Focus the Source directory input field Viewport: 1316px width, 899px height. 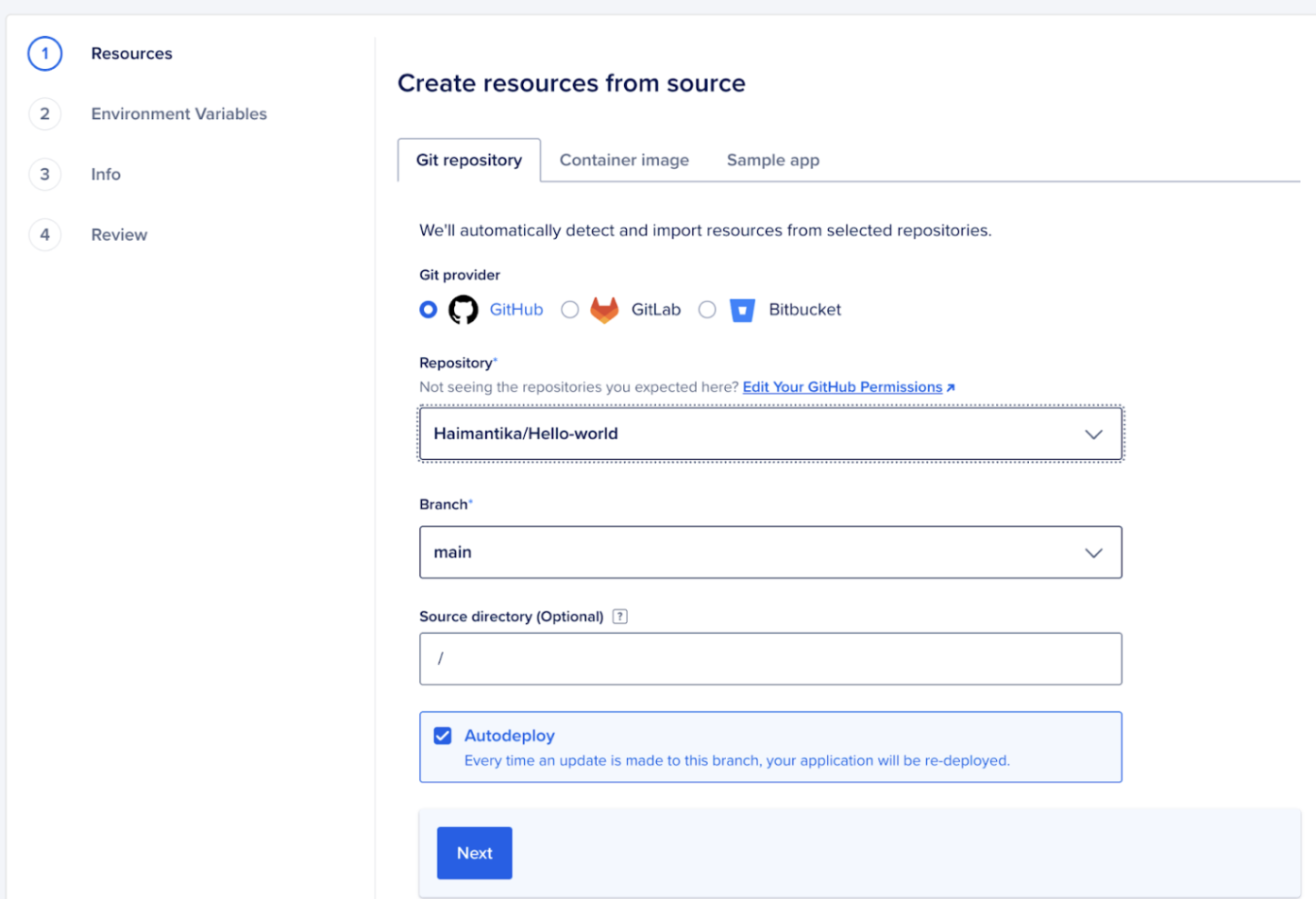(x=770, y=659)
